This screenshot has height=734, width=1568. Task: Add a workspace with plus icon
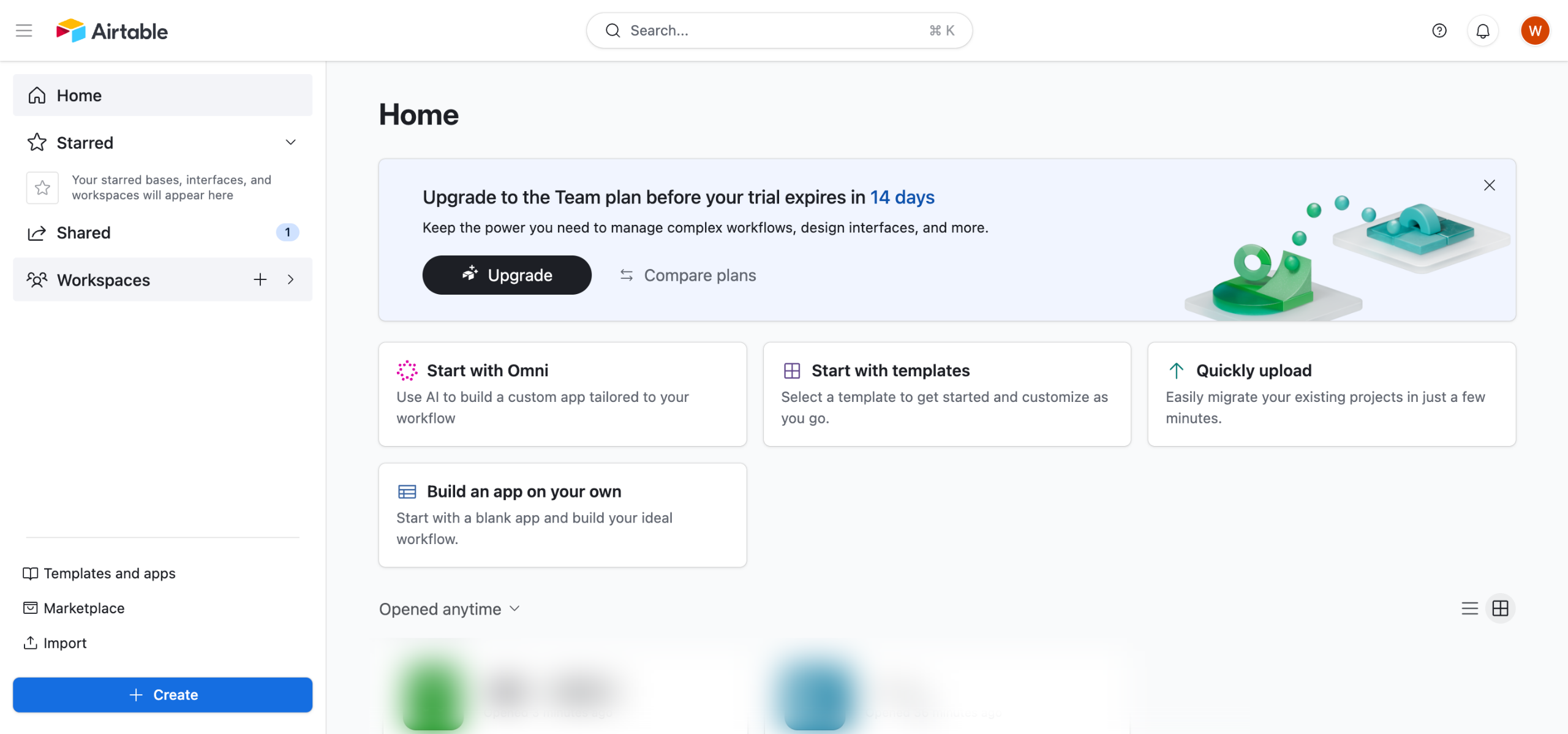click(x=260, y=280)
